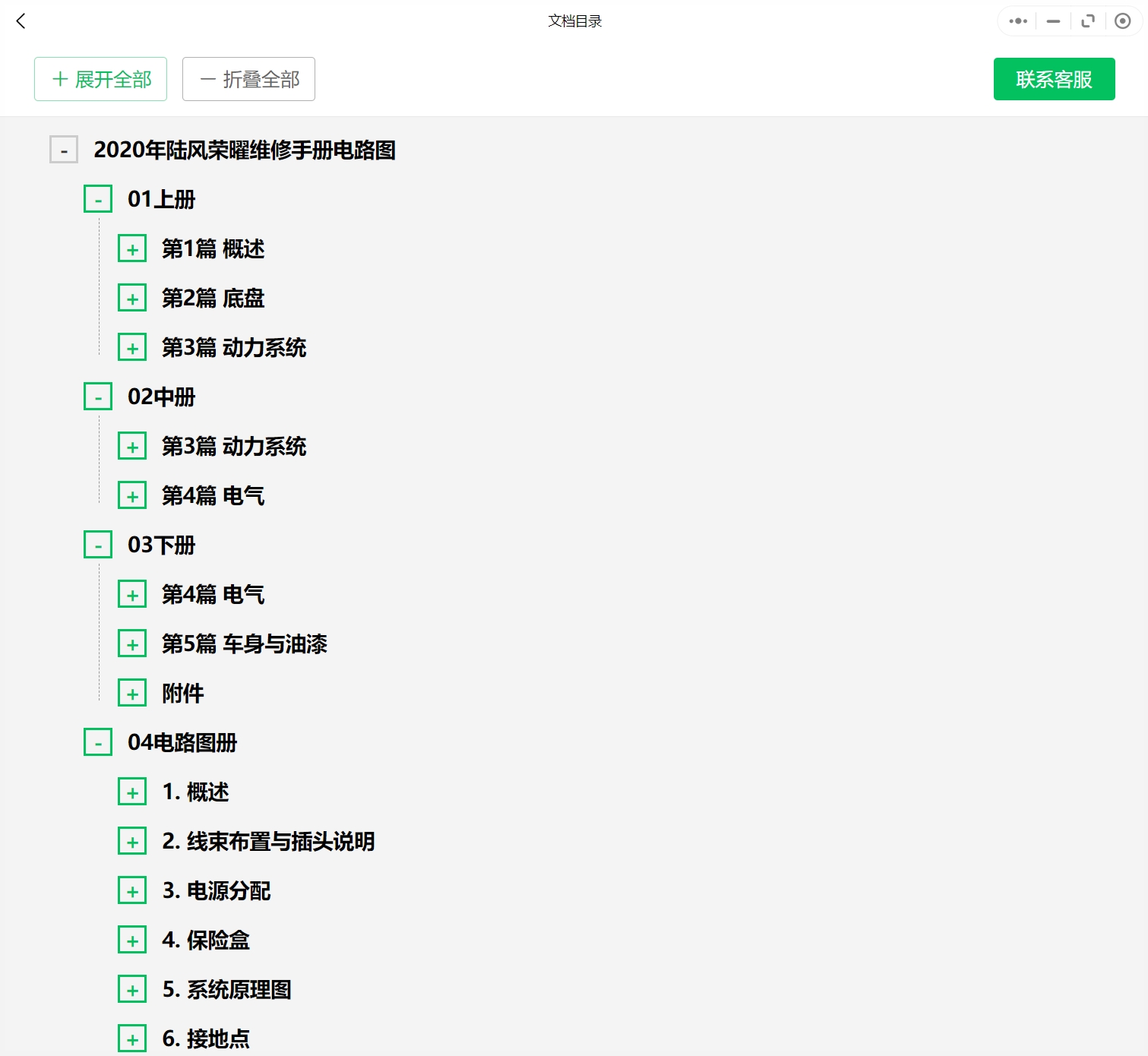Collapse the 04电路图册 section
Screen dimensions: 1148x1056
pyautogui.click(x=97, y=741)
